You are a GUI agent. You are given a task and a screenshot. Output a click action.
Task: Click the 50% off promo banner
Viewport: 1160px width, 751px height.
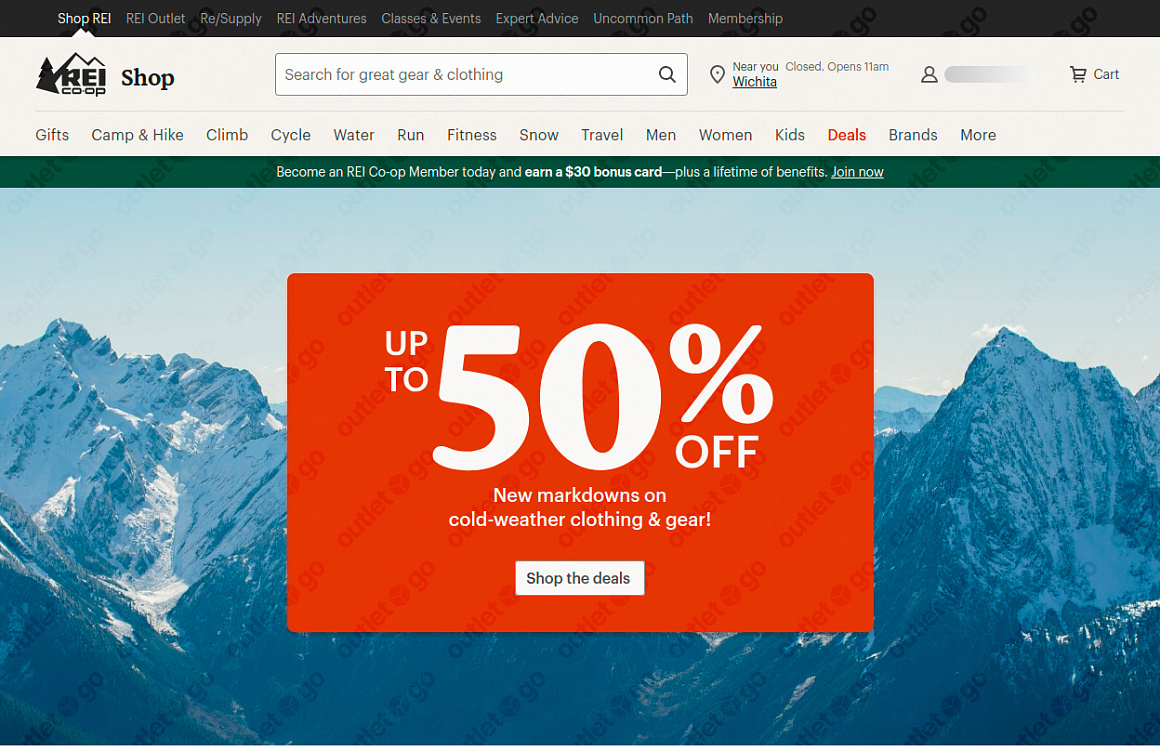coord(580,452)
